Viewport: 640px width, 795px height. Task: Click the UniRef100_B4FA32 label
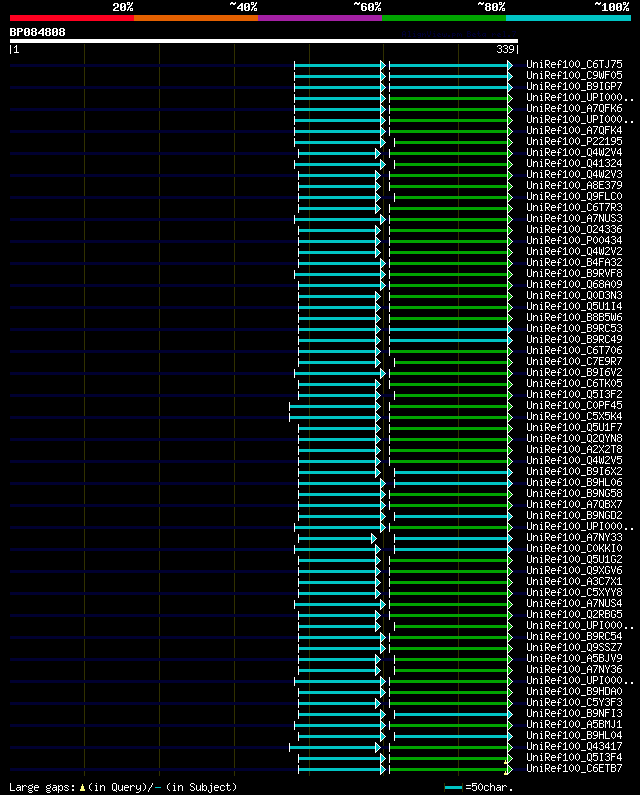click(x=574, y=262)
